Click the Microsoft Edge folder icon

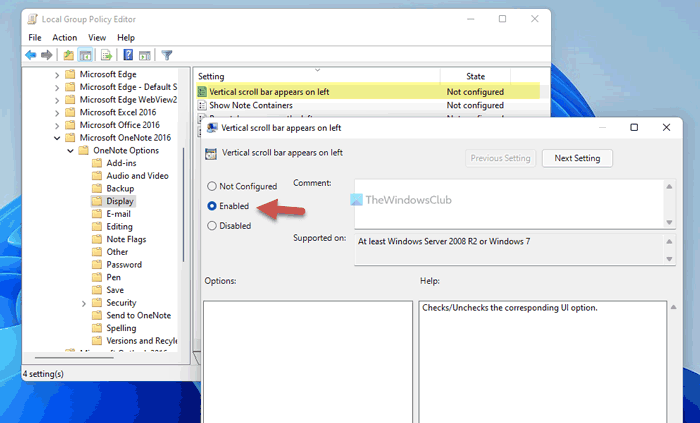coord(70,74)
